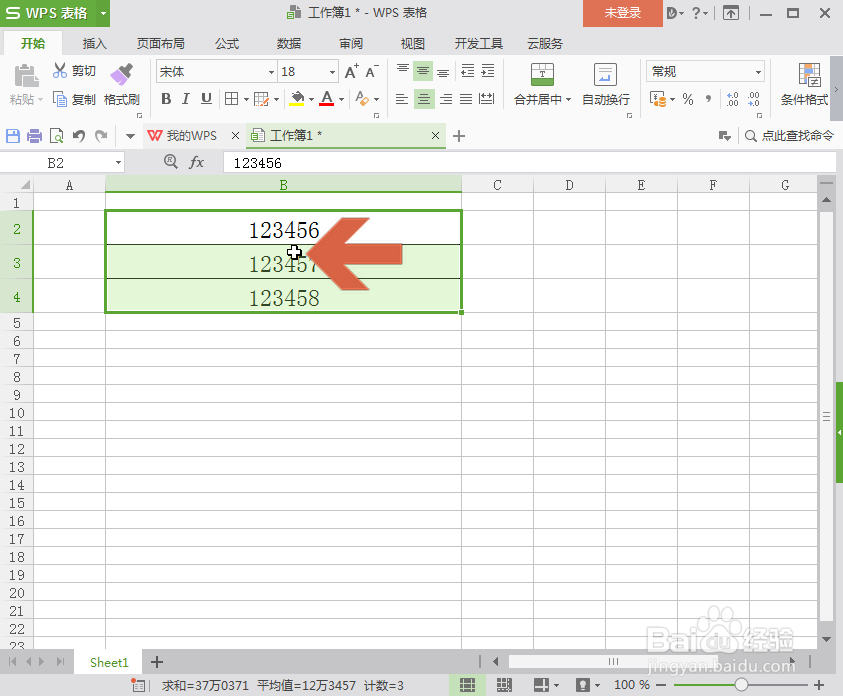Close the 工作簿1 document tab
The image size is (843, 696).
[435, 136]
